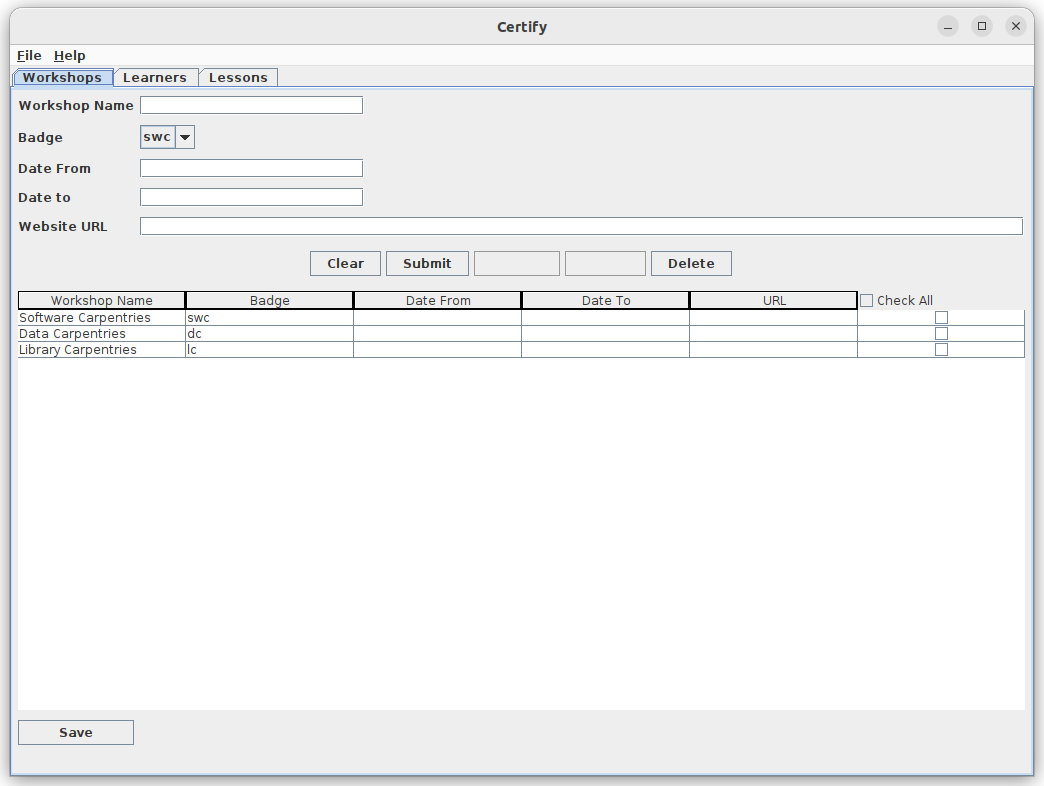Select the Software Carpentries cell

pos(102,317)
